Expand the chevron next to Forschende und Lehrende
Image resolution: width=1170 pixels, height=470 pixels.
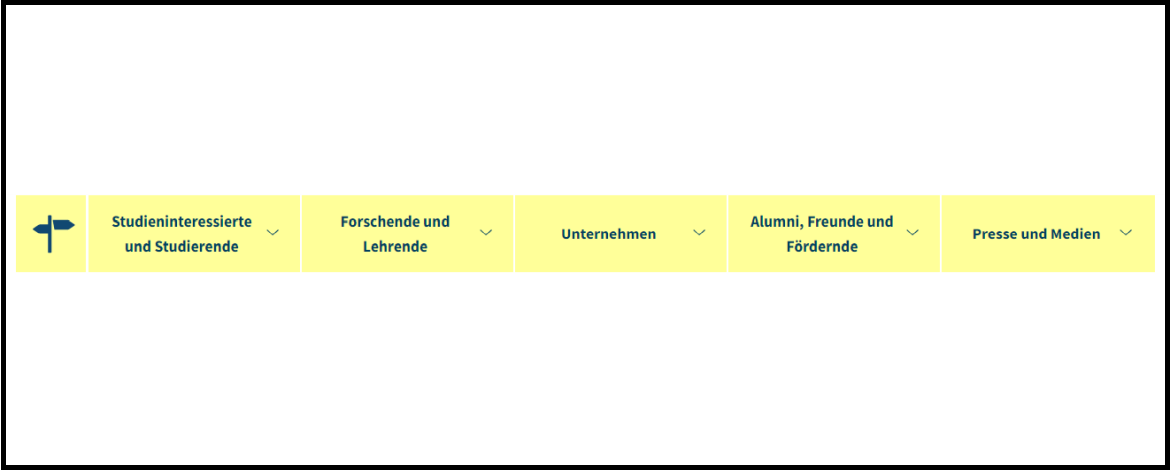(486, 233)
